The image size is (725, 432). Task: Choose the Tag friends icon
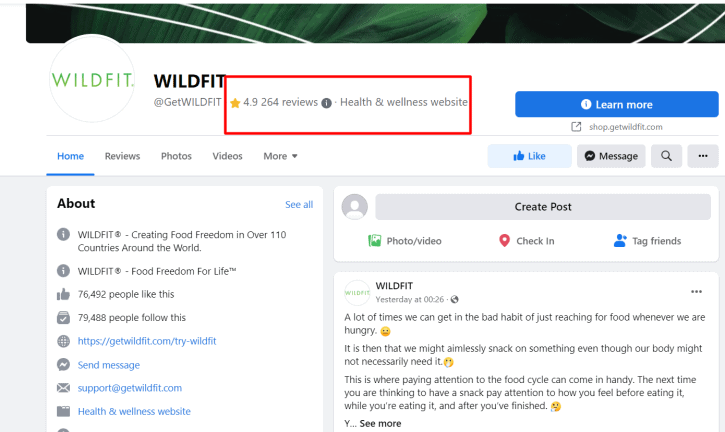point(620,241)
